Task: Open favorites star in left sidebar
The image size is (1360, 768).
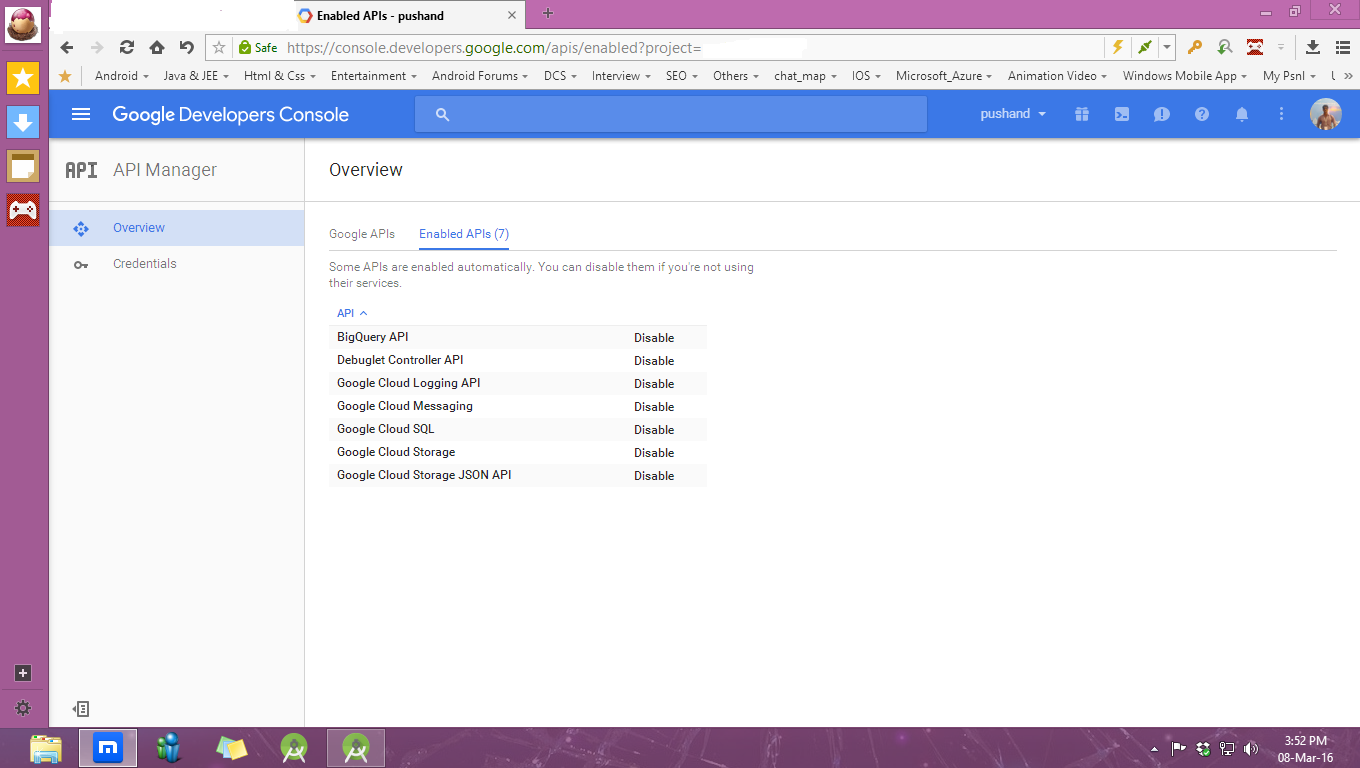Action: [x=23, y=77]
